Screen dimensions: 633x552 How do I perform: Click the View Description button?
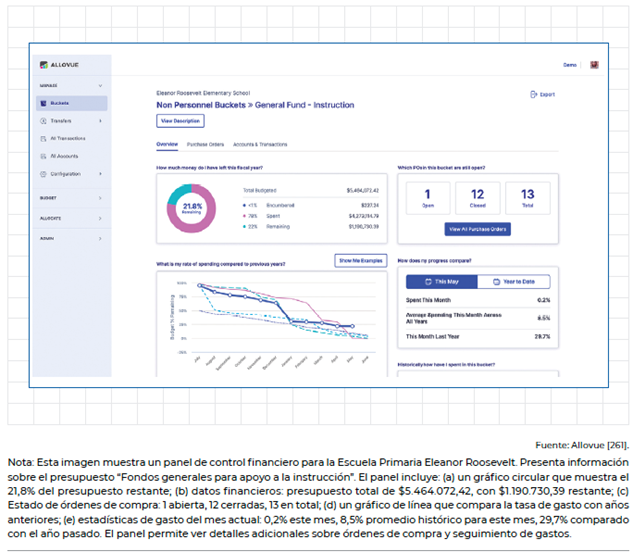[181, 121]
